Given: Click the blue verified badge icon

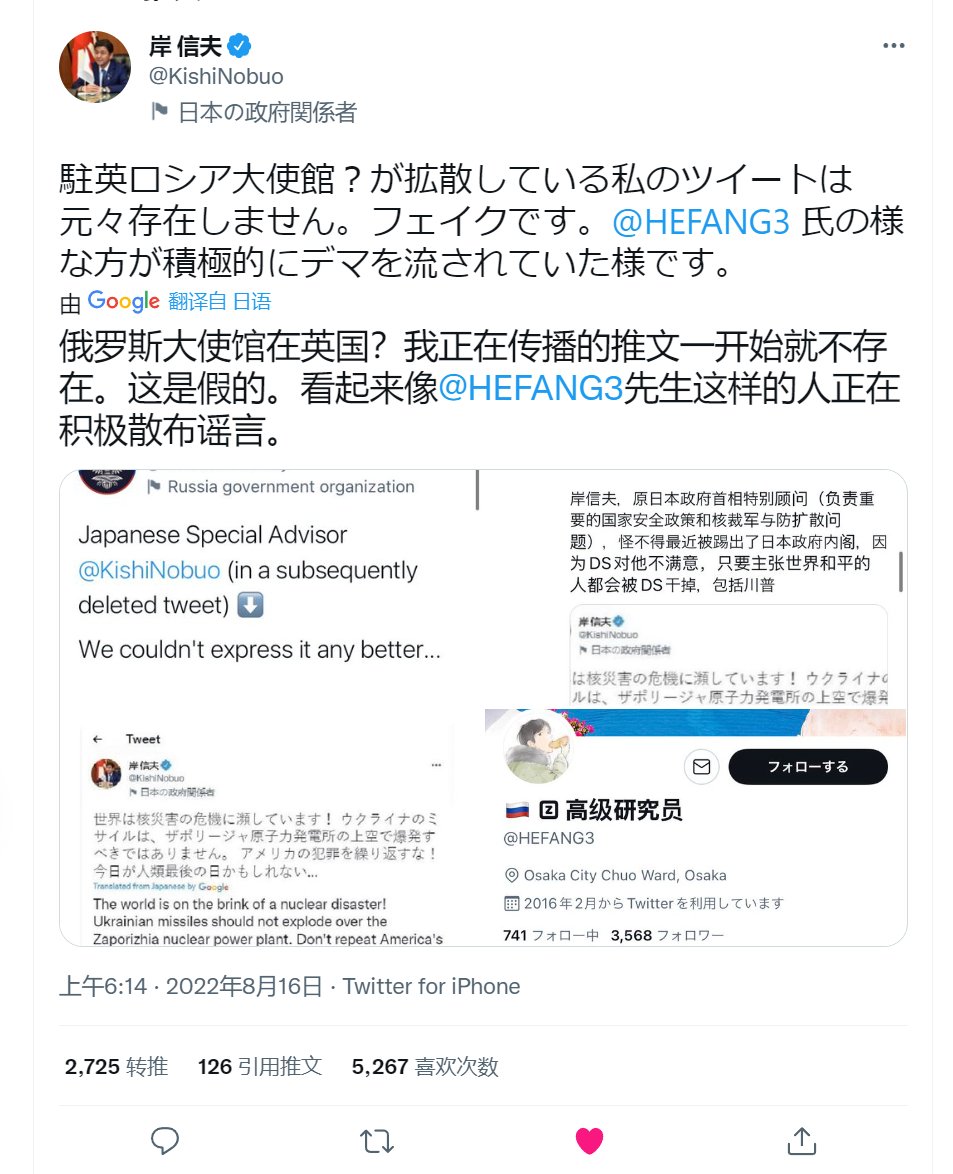Looking at the screenshot, I should tap(239, 46).
